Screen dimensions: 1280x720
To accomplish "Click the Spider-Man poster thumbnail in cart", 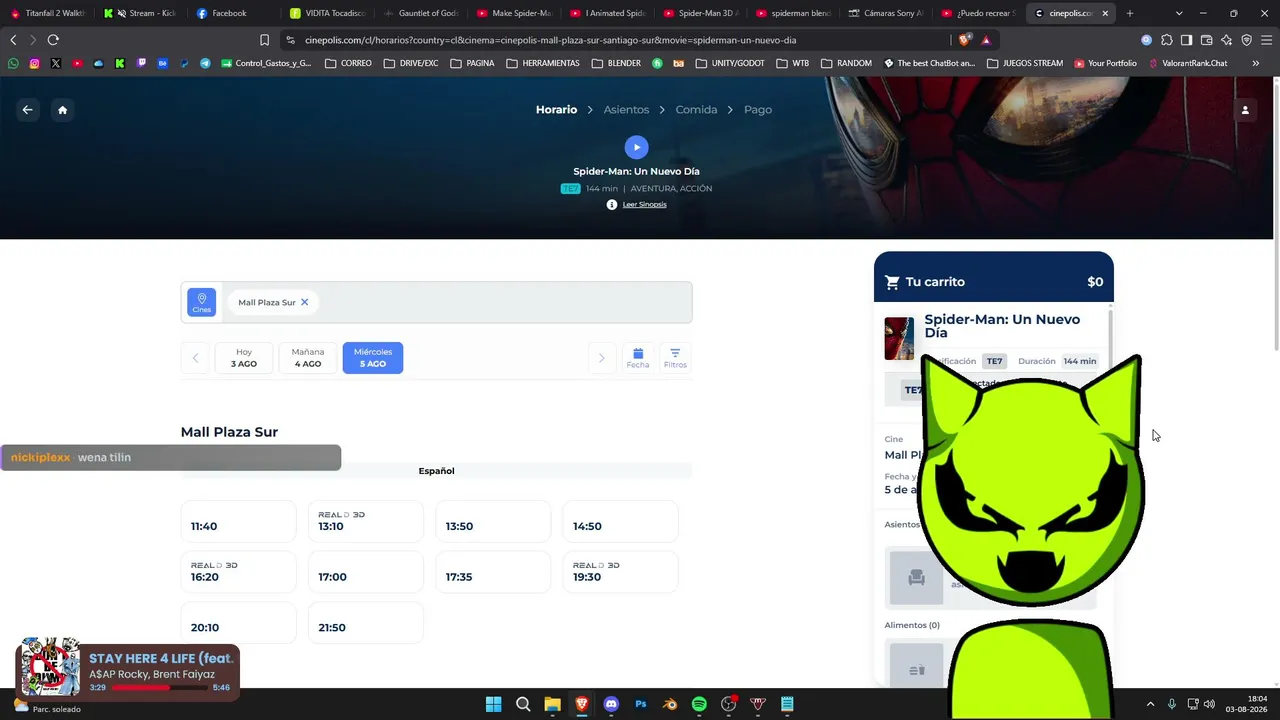I will [899, 338].
